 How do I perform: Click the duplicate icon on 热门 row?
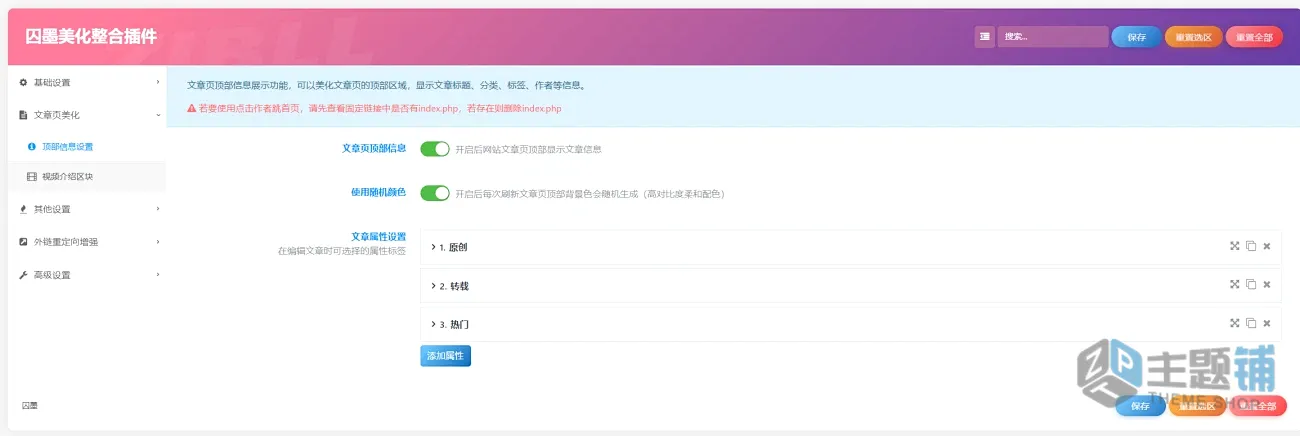[x=1250, y=323]
